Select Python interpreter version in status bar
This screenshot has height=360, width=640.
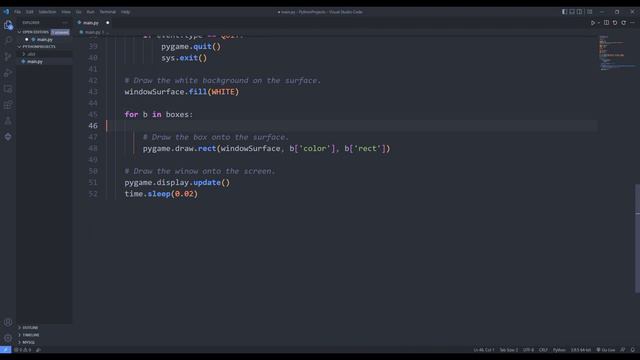pos(580,350)
